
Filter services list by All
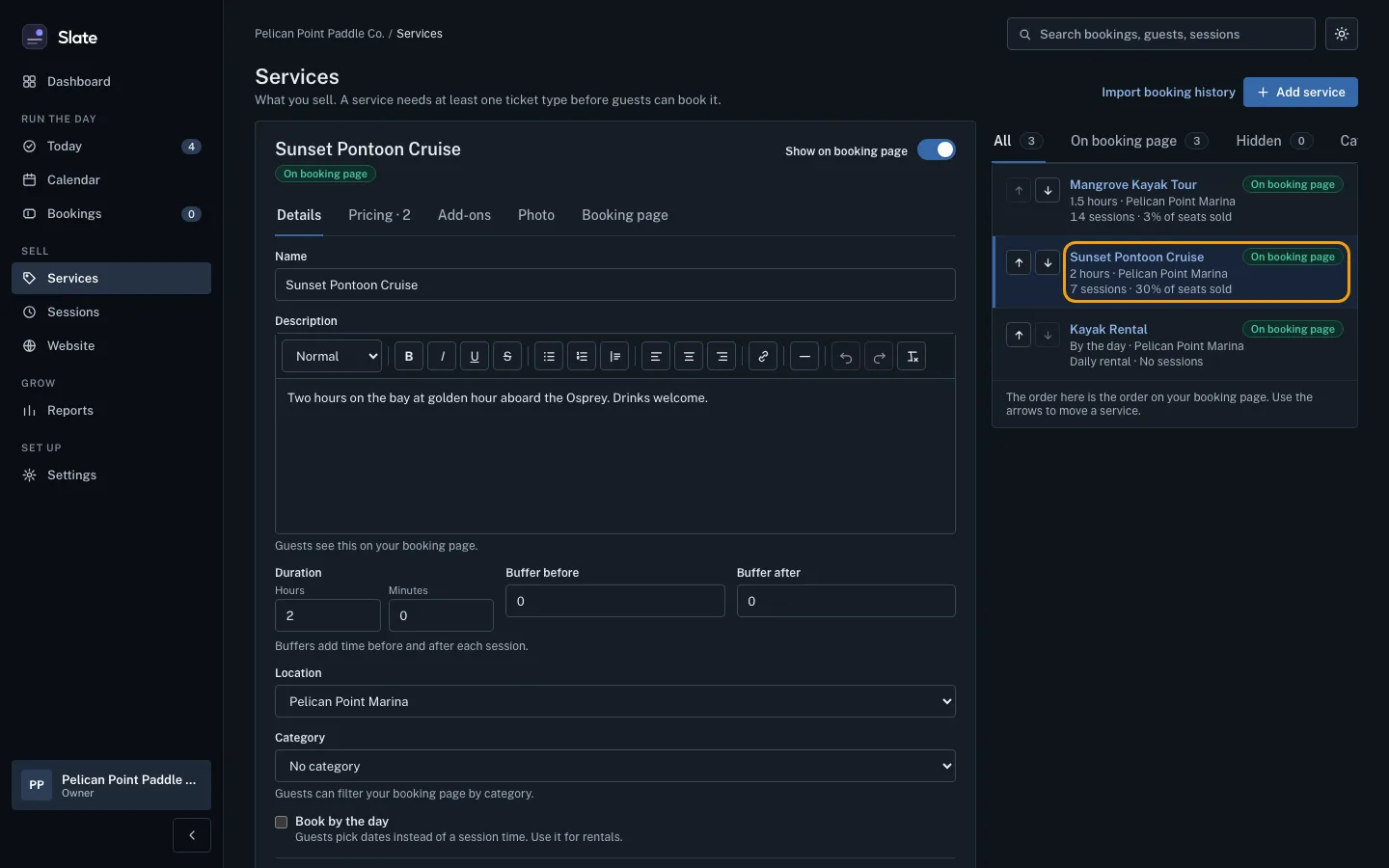1019,141
